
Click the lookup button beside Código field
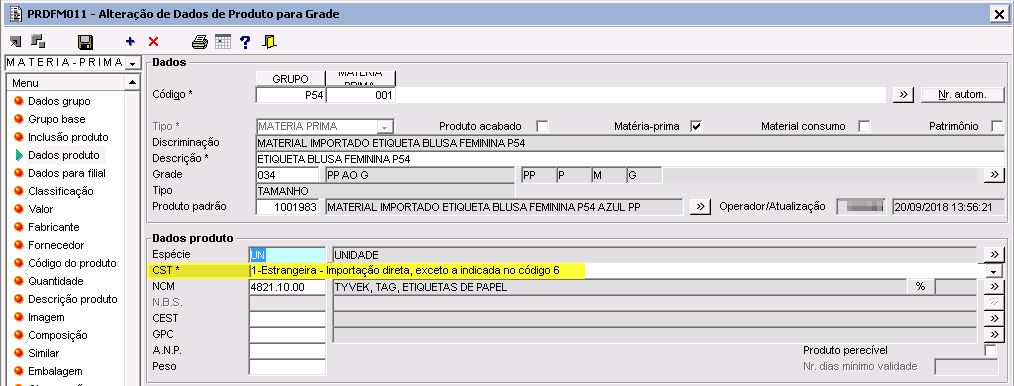pyautogui.click(x=902, y=94)
